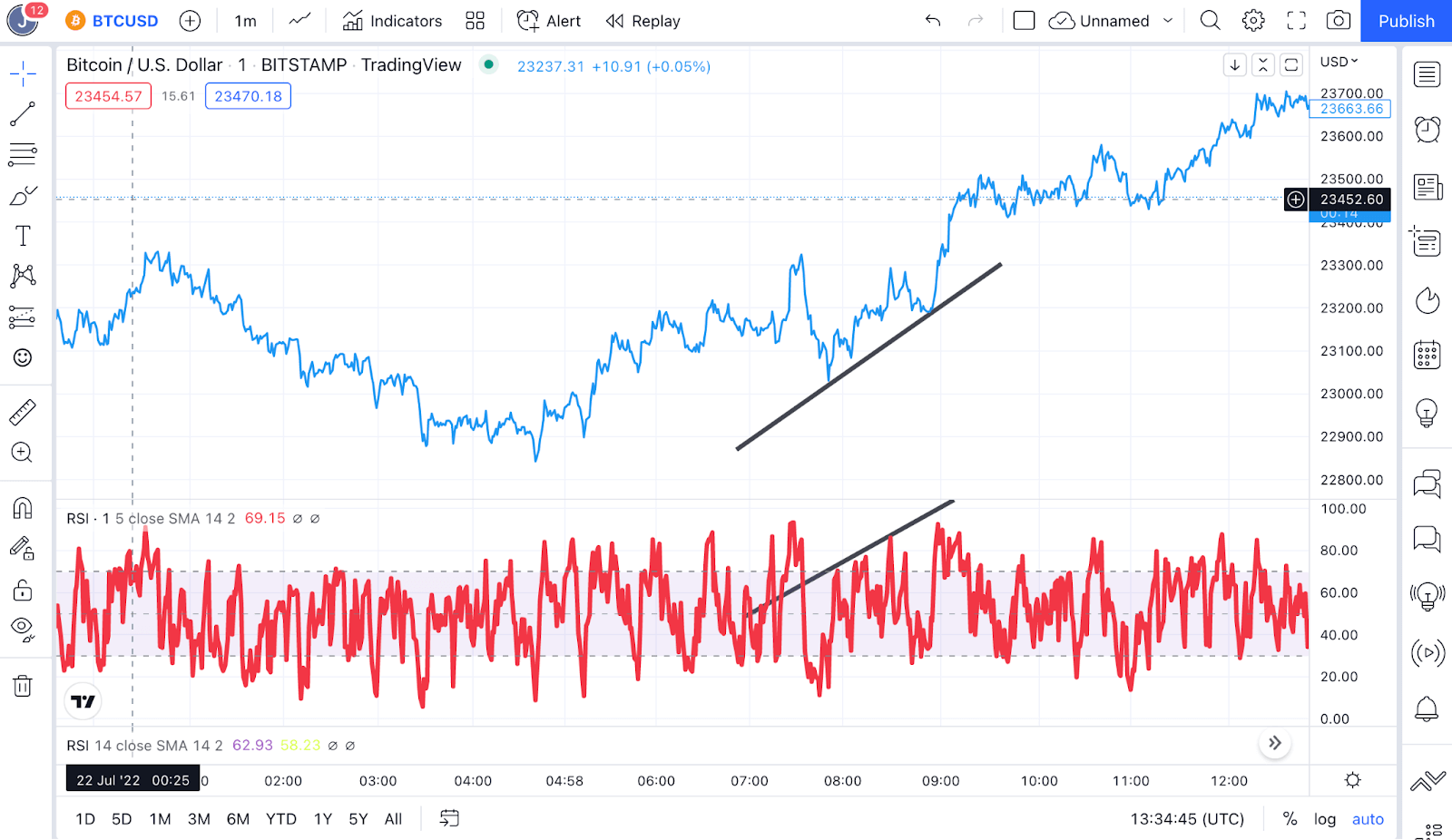This screenshot has width=1452, height=840.
Task: Change the chart style line type
Action: point(299,21)
